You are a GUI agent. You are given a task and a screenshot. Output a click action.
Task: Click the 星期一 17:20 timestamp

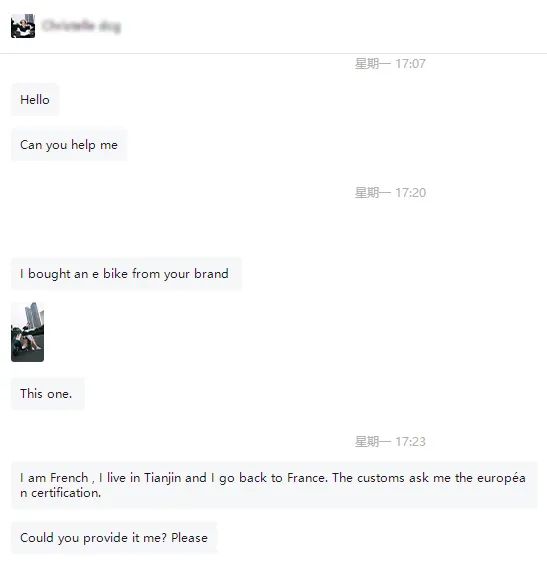pyautogui.click(x=390, y=193)
